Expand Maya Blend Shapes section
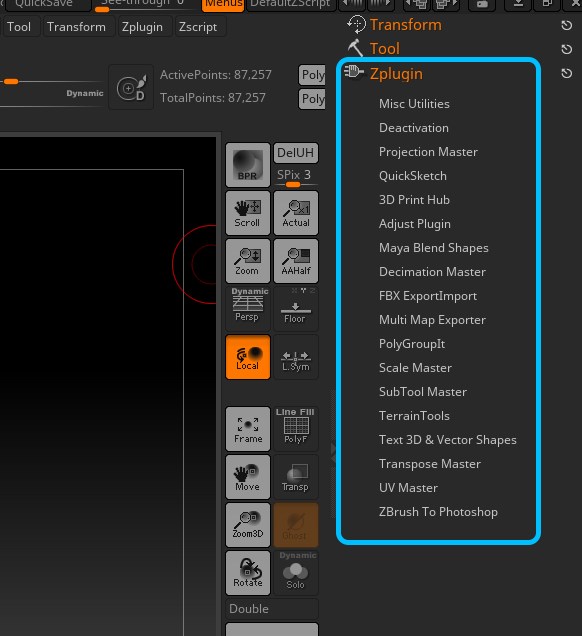The height and width of the screenshot is (636, 582). [434, 248]
